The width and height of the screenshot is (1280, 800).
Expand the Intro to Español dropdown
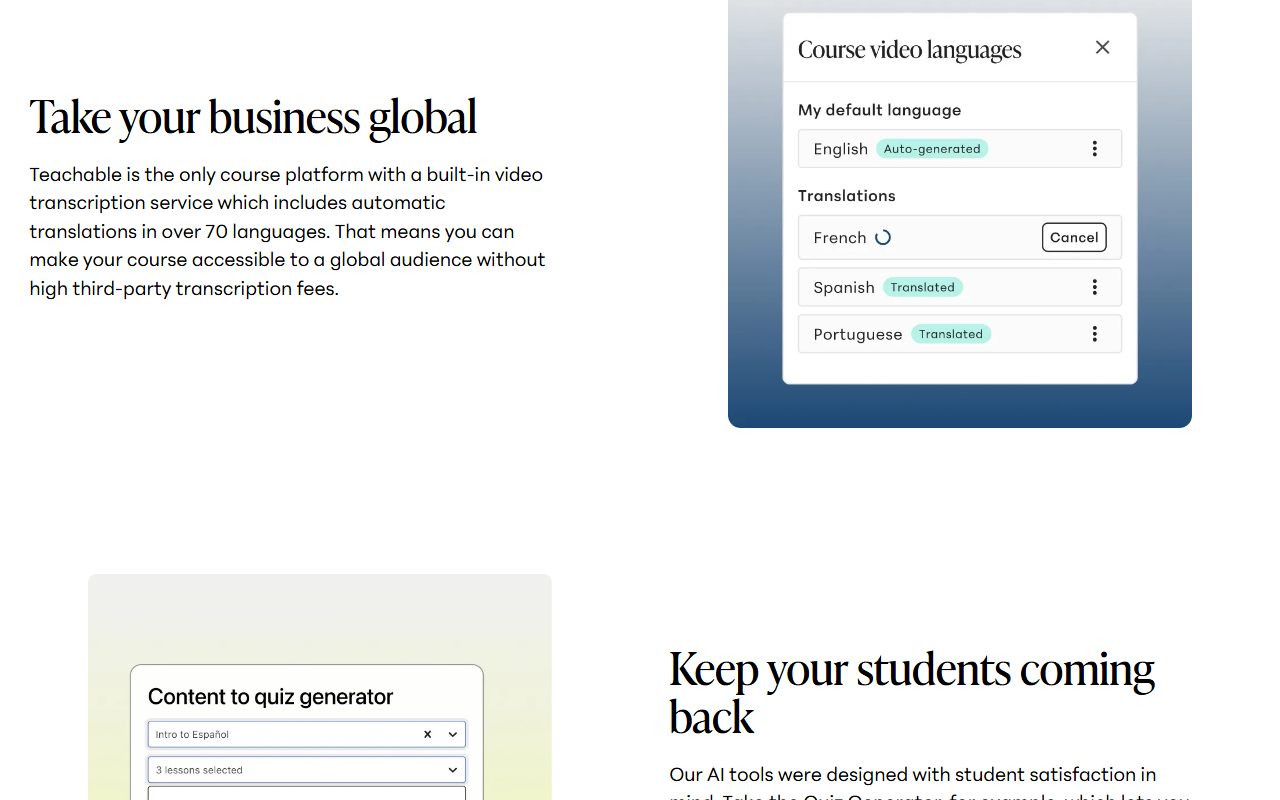pyautogui.click(x=453, y=734)
